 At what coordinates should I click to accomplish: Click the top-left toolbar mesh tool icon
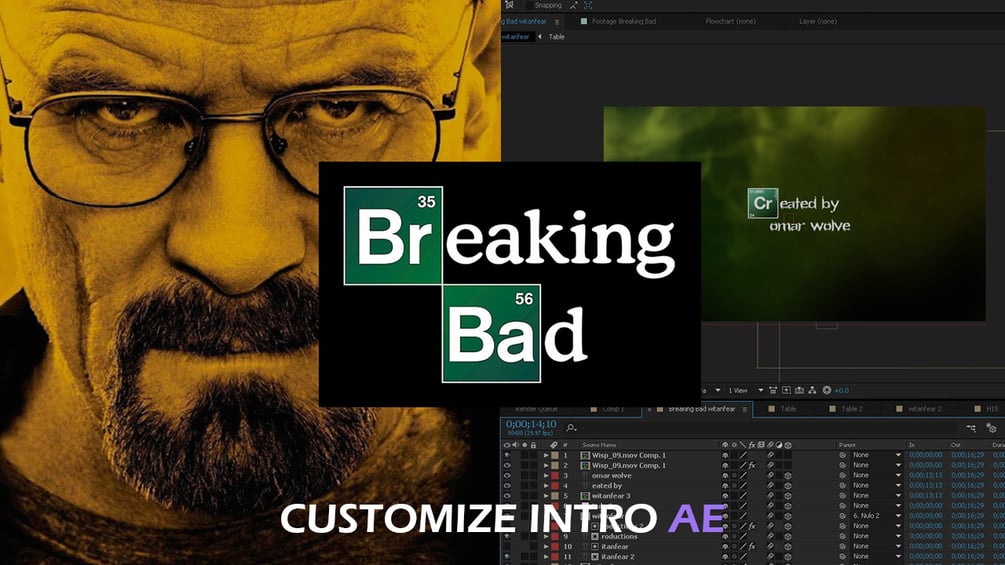[x=510, y=4]
